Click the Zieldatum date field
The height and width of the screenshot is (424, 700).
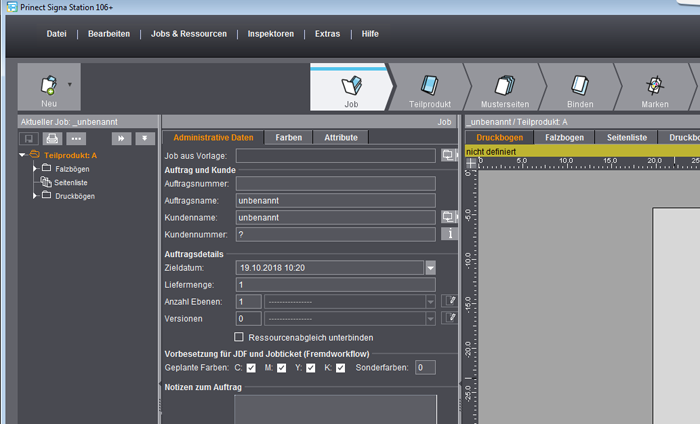(x=330, y=268)
